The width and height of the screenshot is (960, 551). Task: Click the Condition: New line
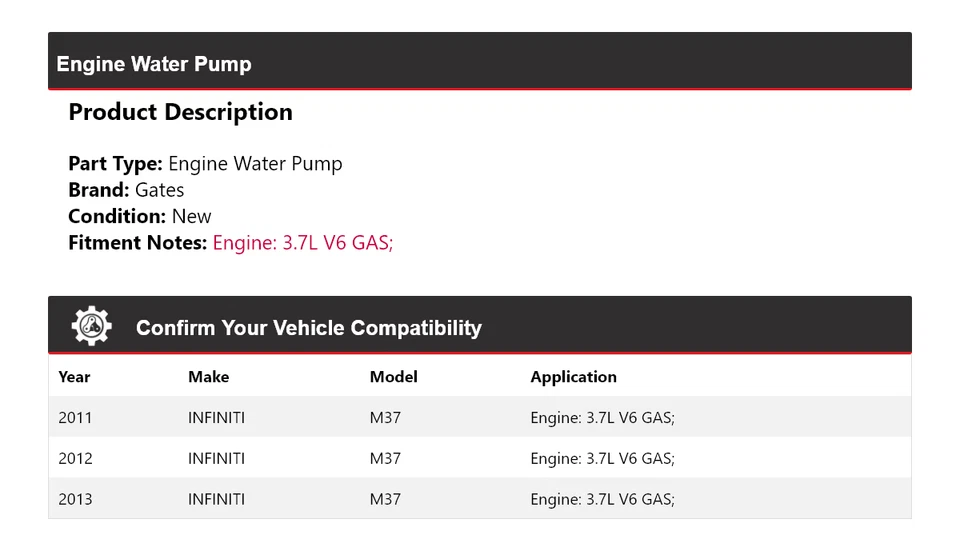point(140,216)
